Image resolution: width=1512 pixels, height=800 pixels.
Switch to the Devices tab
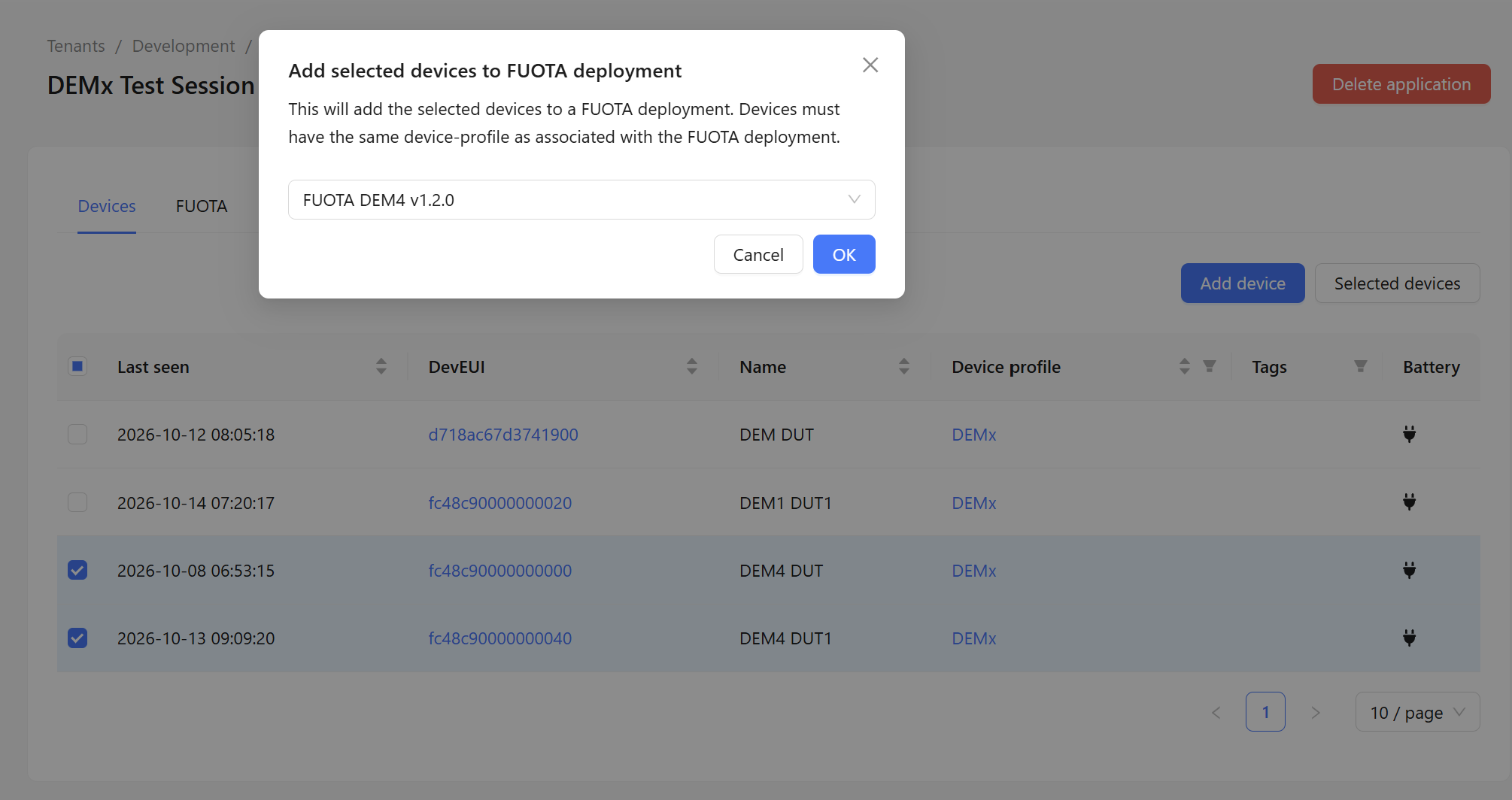click(107, 207)
